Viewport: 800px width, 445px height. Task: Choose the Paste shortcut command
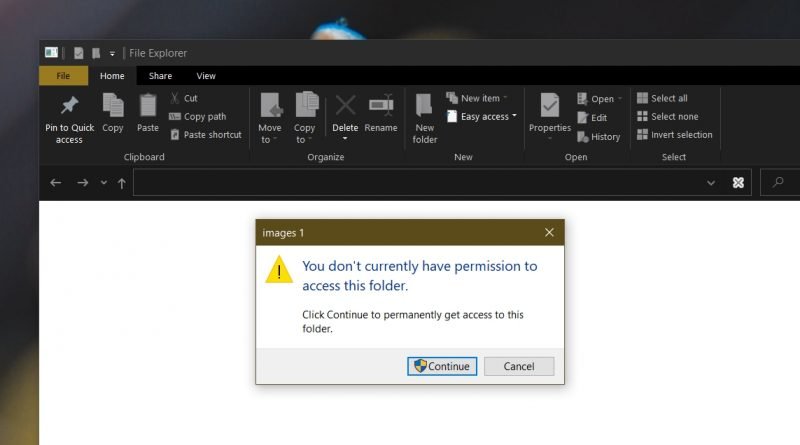(x=206, y=135)
